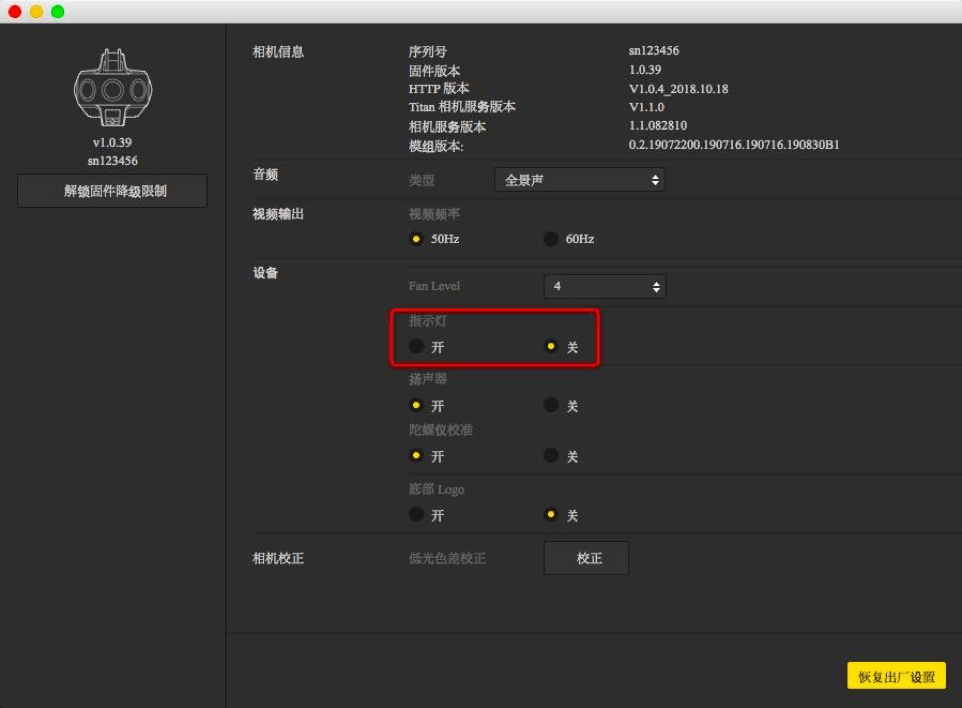Turn indicator light (指示灯) on

(416, 346)
